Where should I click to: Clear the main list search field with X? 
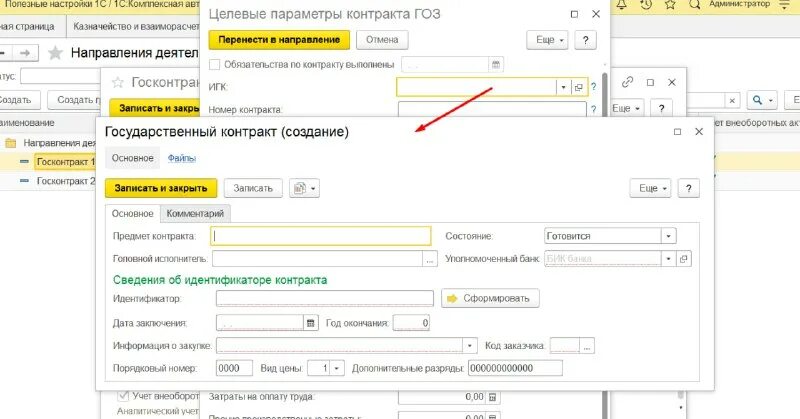732,101
